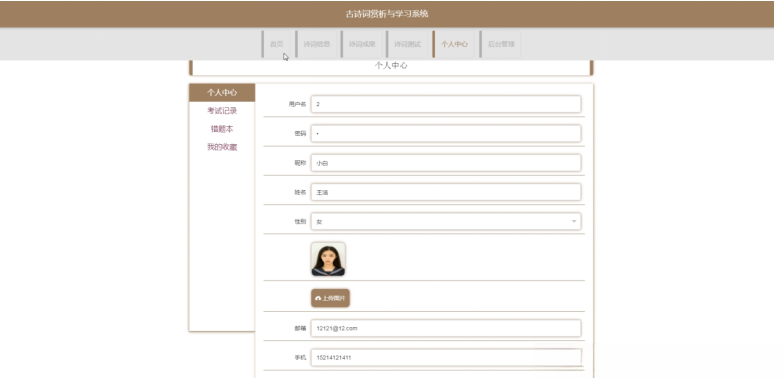
Task: Select the 个人中心 top navigation tab
Action: tap(453, 44)
